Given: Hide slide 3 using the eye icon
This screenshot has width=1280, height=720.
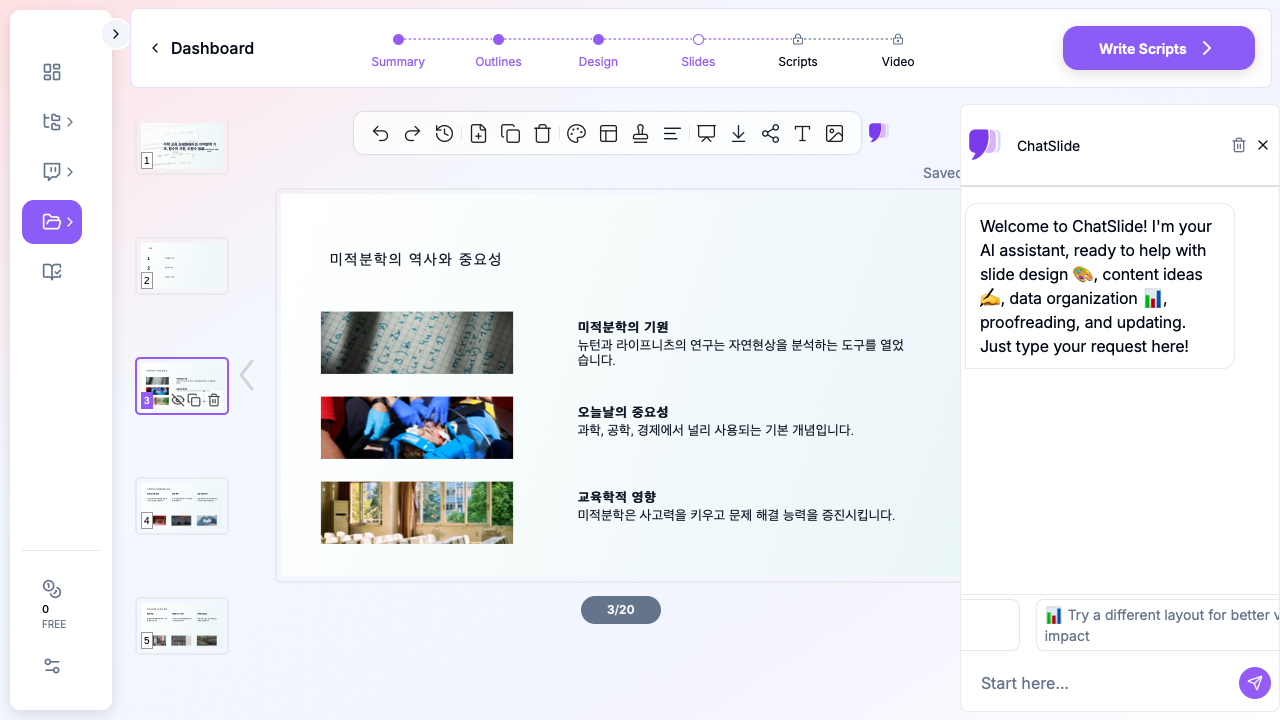Looking at the screenshot, I should (x=178, y=399).
